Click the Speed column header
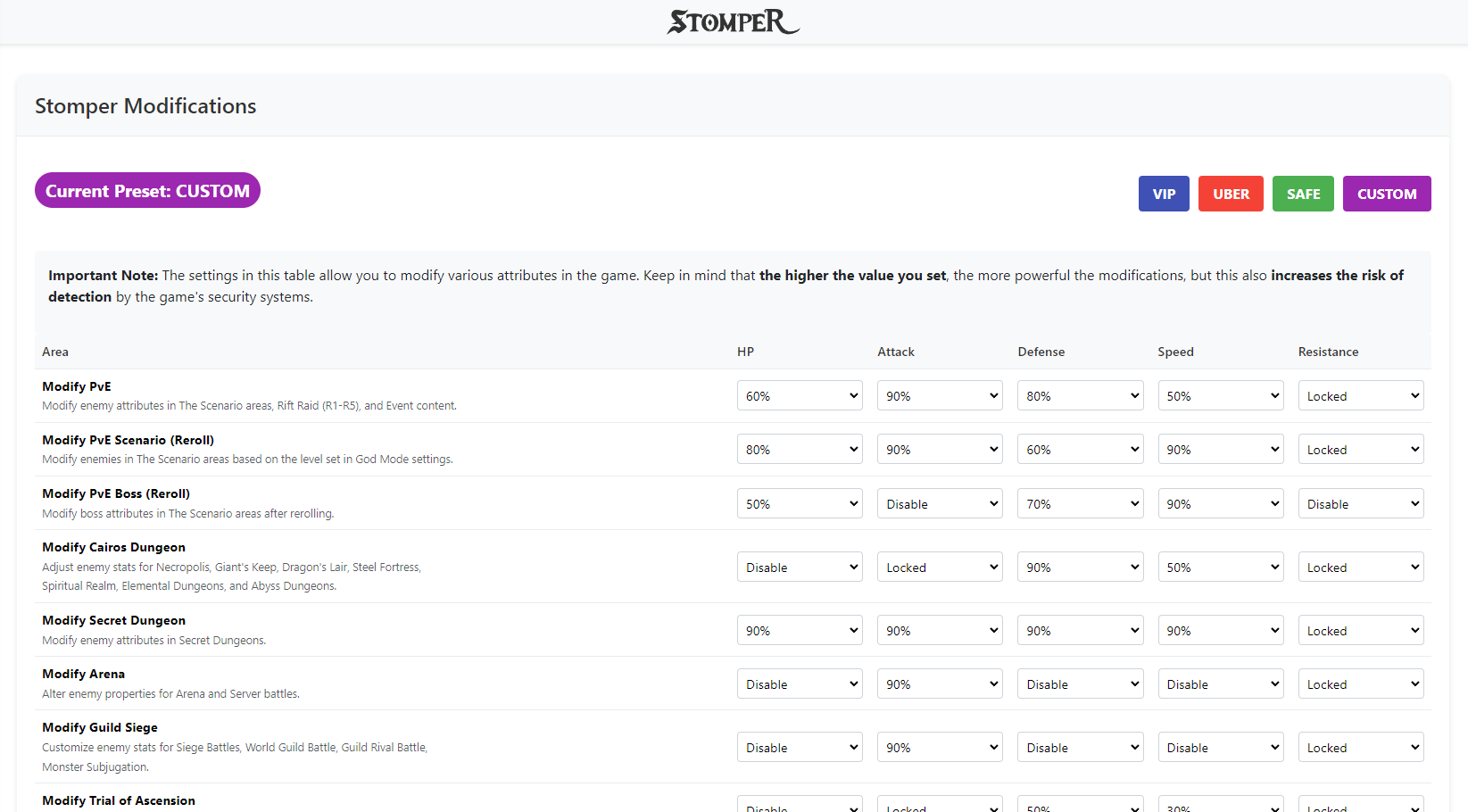The height and width of the screenshot is (812, 1468). (x=1175, y=352)
